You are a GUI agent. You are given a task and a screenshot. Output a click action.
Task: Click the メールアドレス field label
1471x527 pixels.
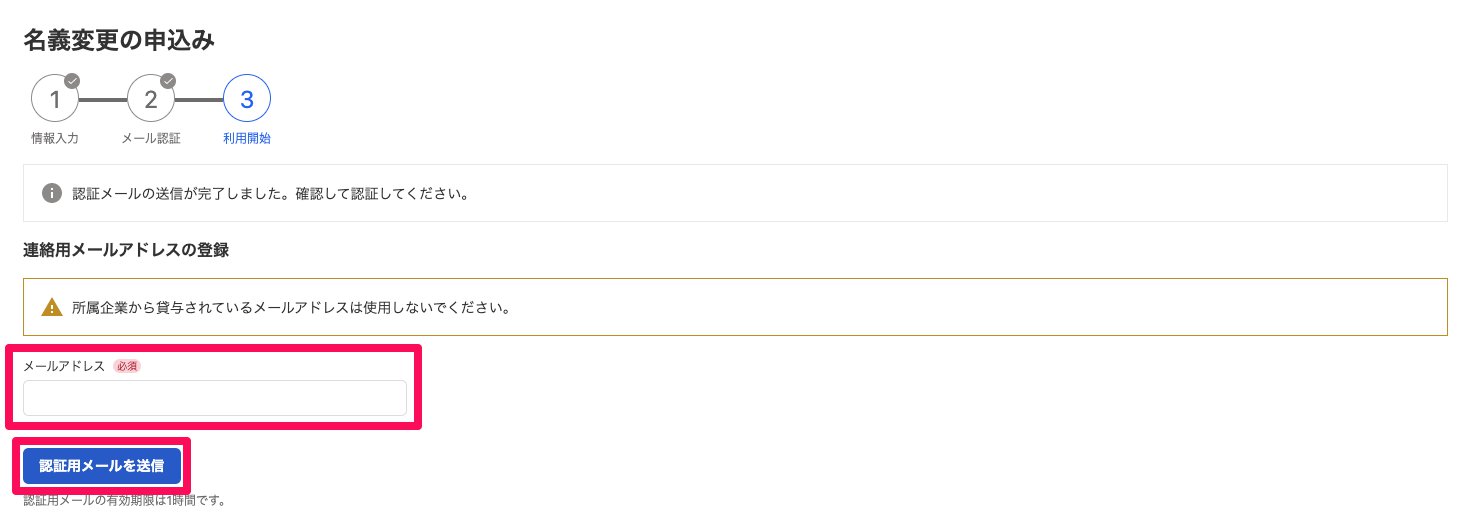(64, 366)
